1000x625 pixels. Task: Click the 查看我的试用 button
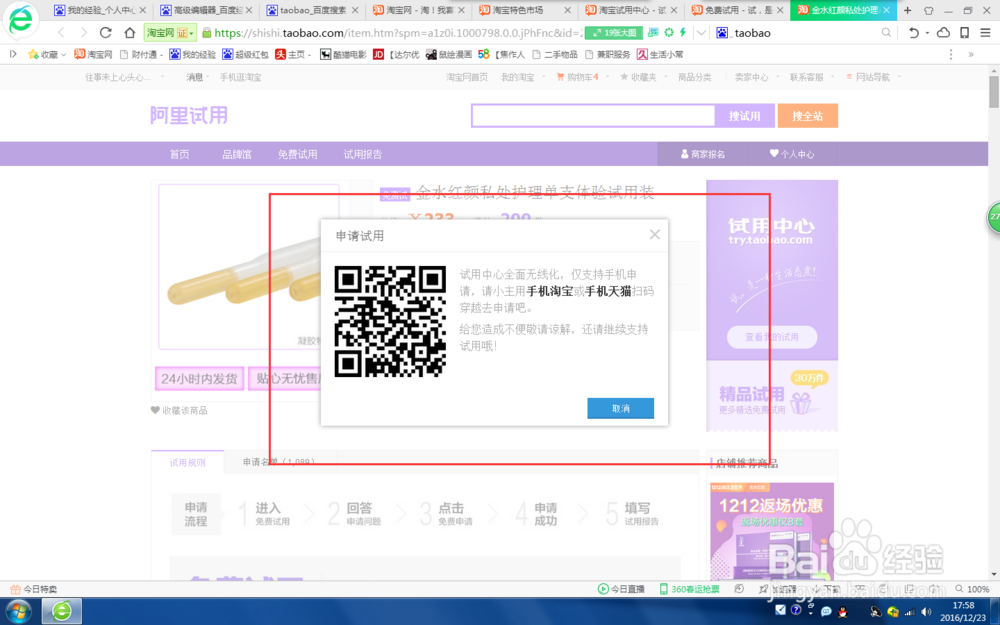[x=772, y=337]
